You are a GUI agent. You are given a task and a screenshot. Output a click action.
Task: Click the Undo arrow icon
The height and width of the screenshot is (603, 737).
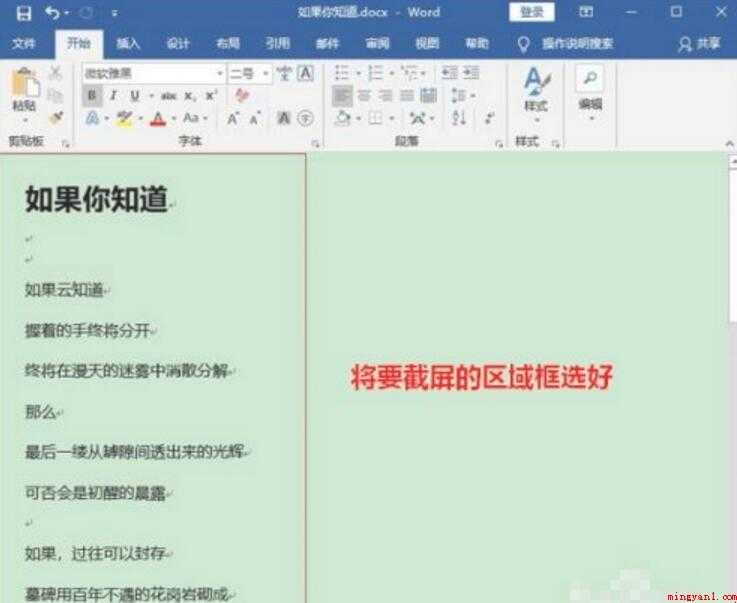point(52,13)
